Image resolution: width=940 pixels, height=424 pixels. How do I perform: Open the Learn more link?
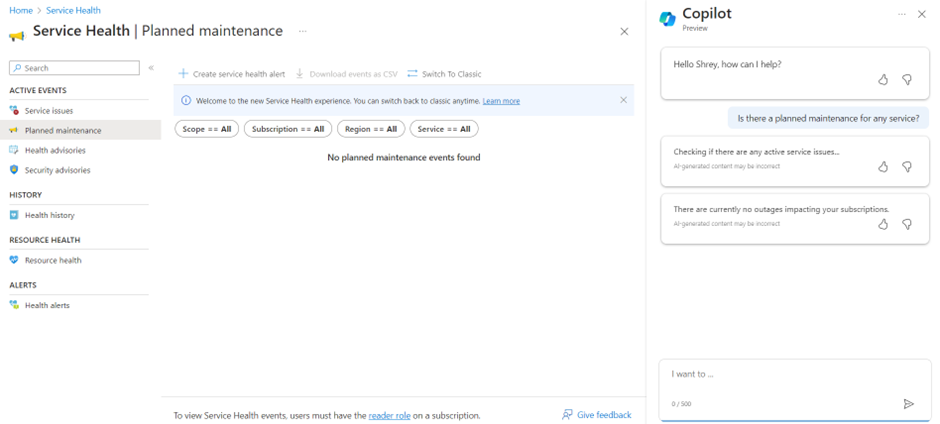coord(501,101)
